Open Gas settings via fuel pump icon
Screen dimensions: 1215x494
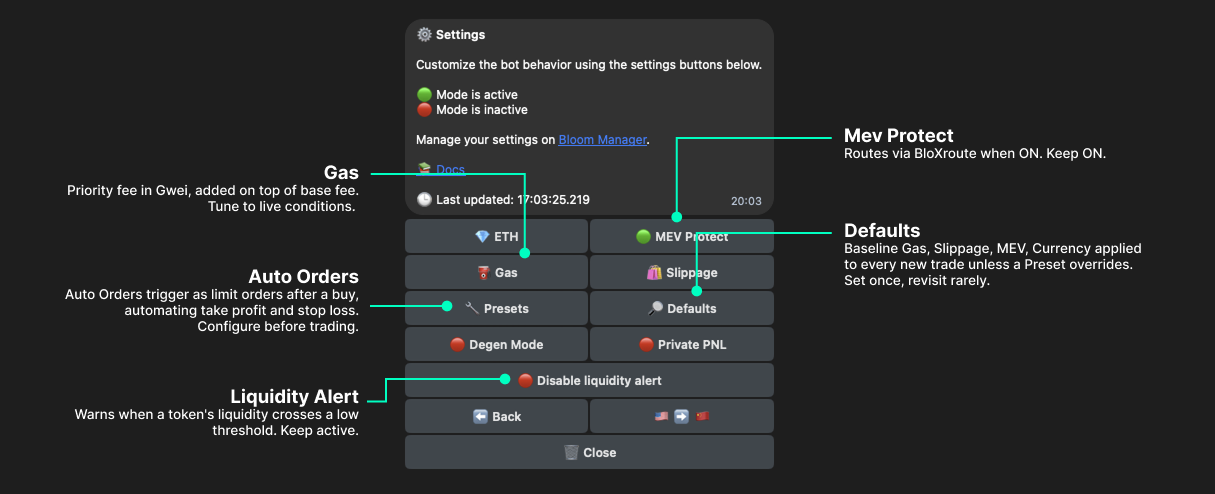pos(482,273)
